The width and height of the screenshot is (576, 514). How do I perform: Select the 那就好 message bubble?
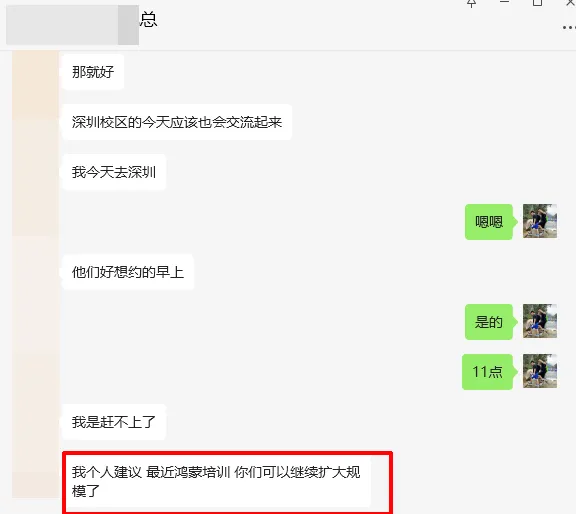[x=93, y=72]
